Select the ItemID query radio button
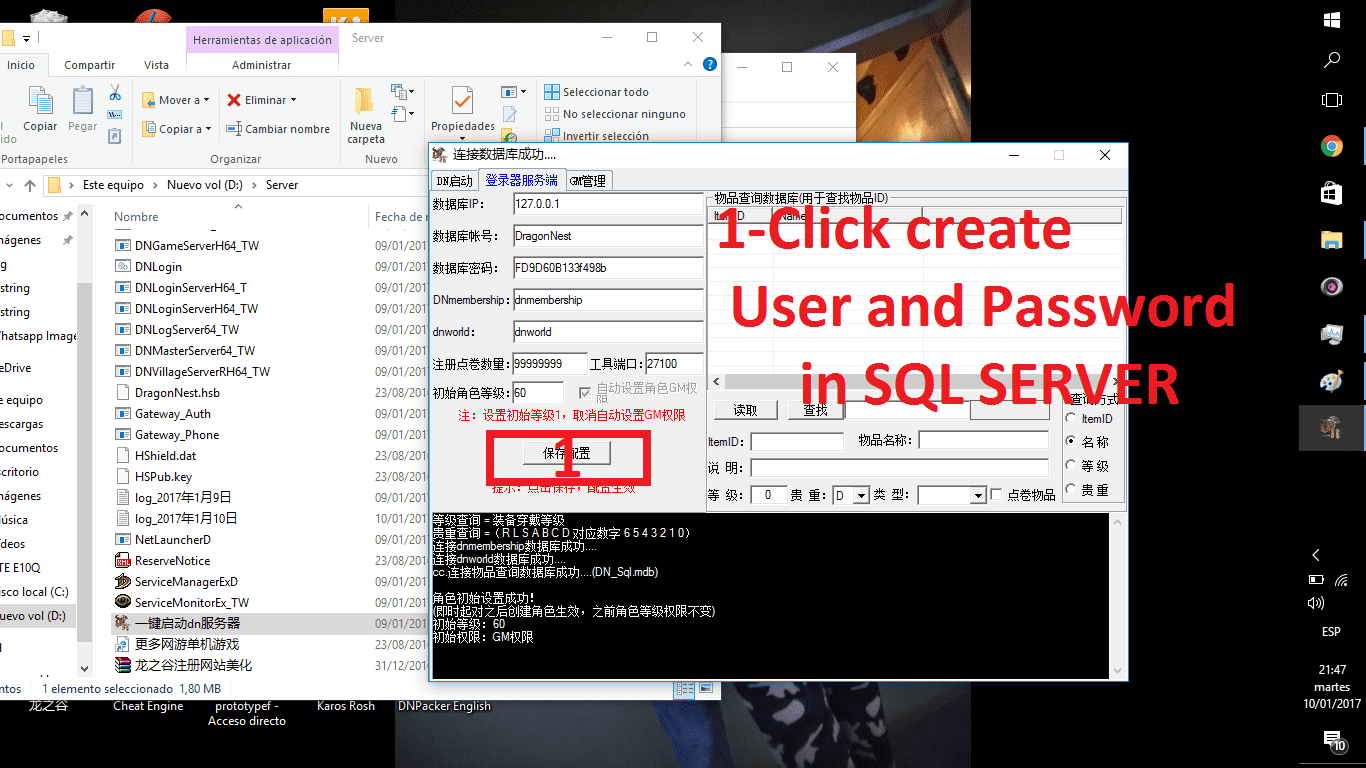1366x768 pixels. click(x=1072, y=418)
